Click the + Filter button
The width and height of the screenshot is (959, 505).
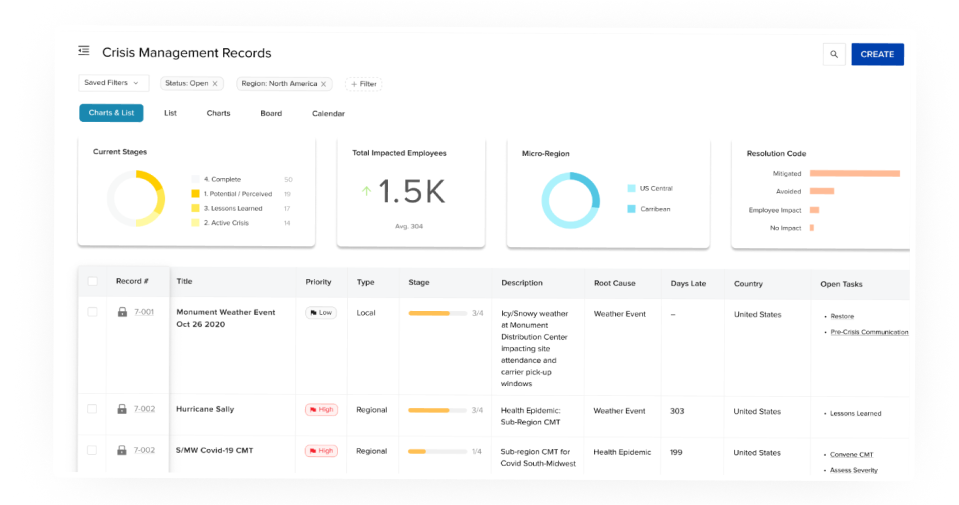363,84
